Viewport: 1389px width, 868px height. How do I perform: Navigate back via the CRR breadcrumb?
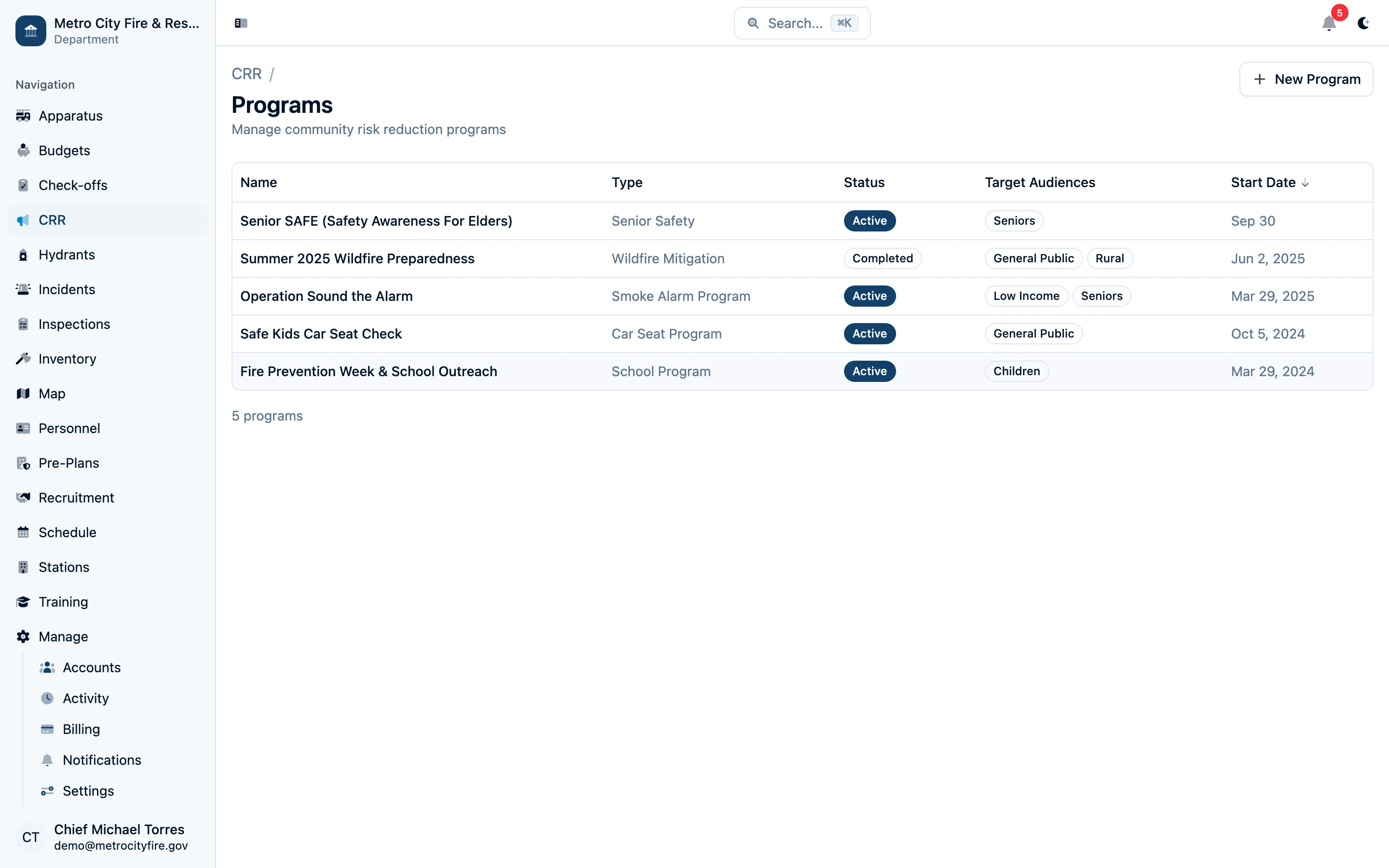(x=246, y=73)
